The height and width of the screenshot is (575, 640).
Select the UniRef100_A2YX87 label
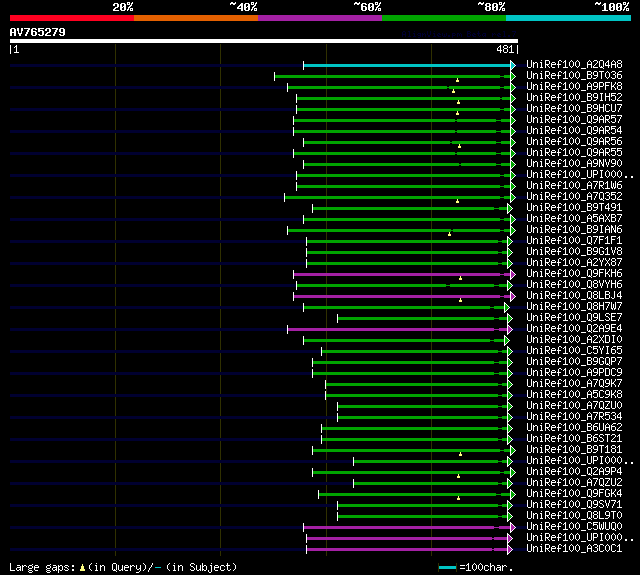pos(574,263)
